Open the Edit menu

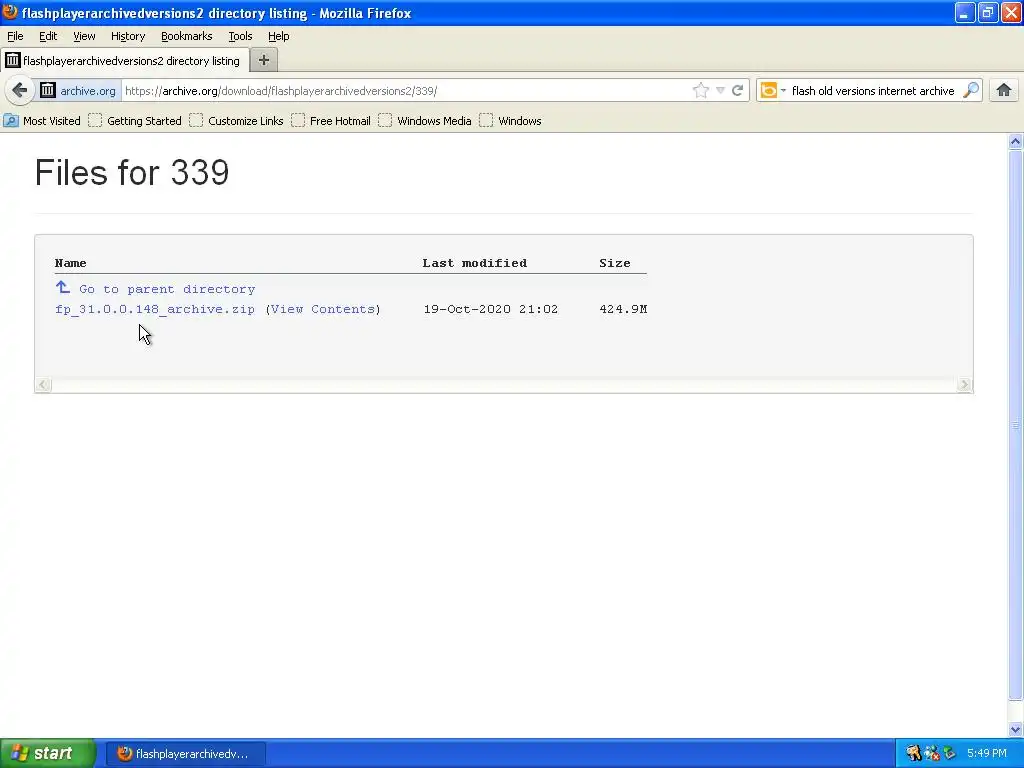point(48,36)
